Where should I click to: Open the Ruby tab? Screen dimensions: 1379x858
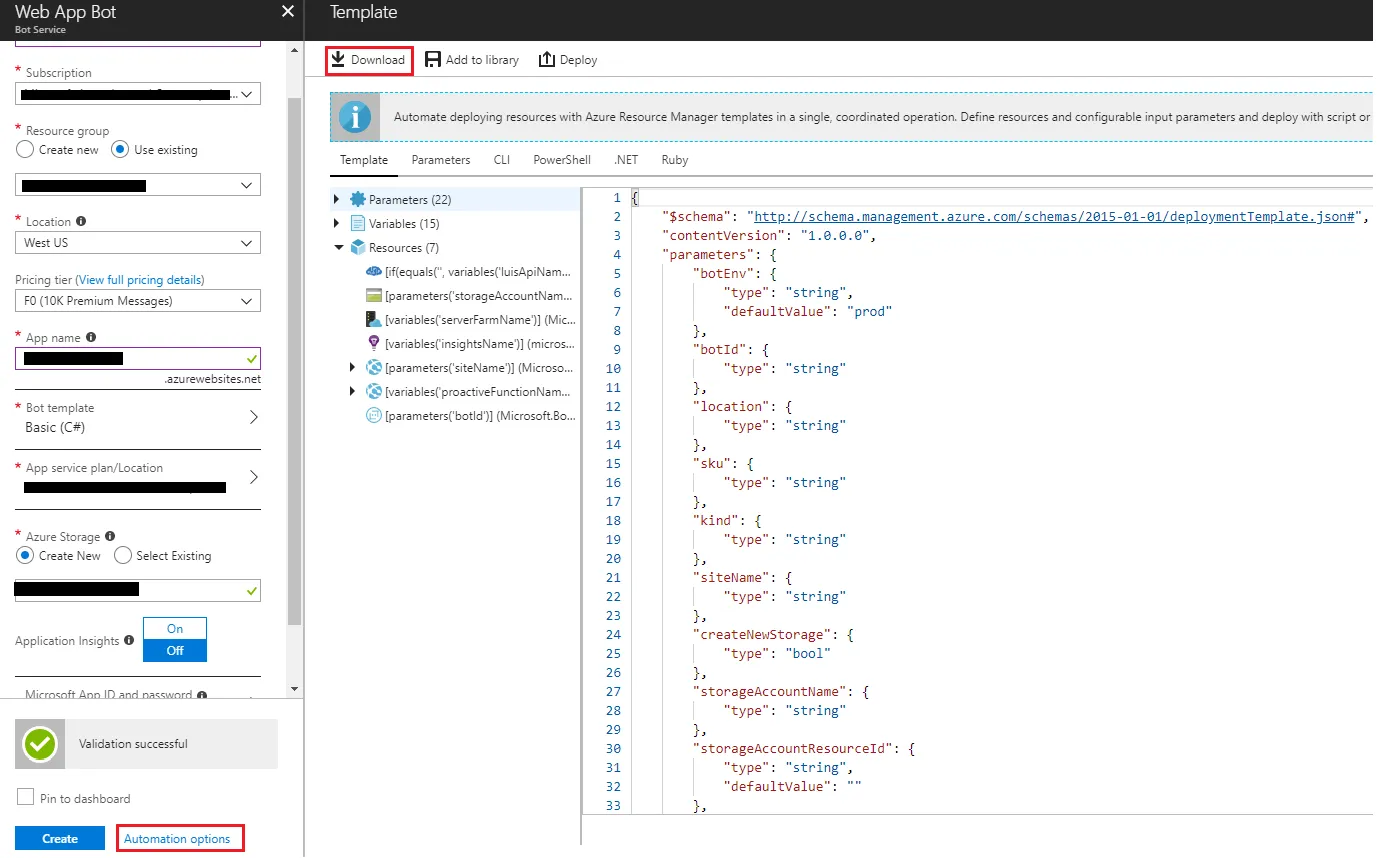coord(675,160)
